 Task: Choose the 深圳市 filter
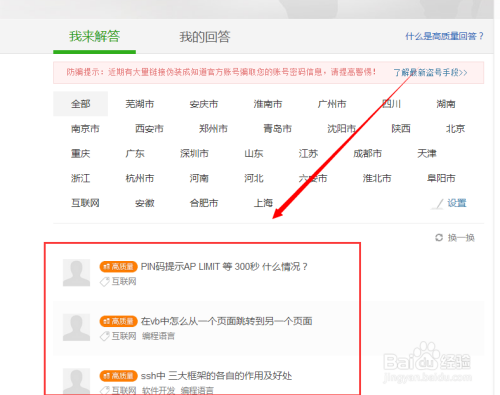click(194, 154)
